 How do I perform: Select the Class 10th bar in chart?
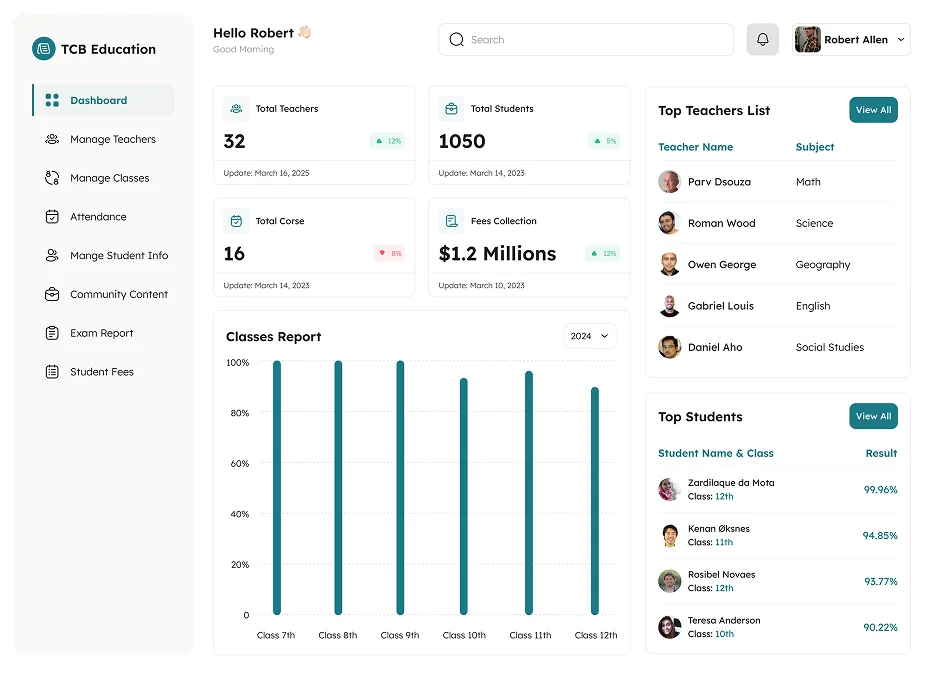[x=463, y=493]
